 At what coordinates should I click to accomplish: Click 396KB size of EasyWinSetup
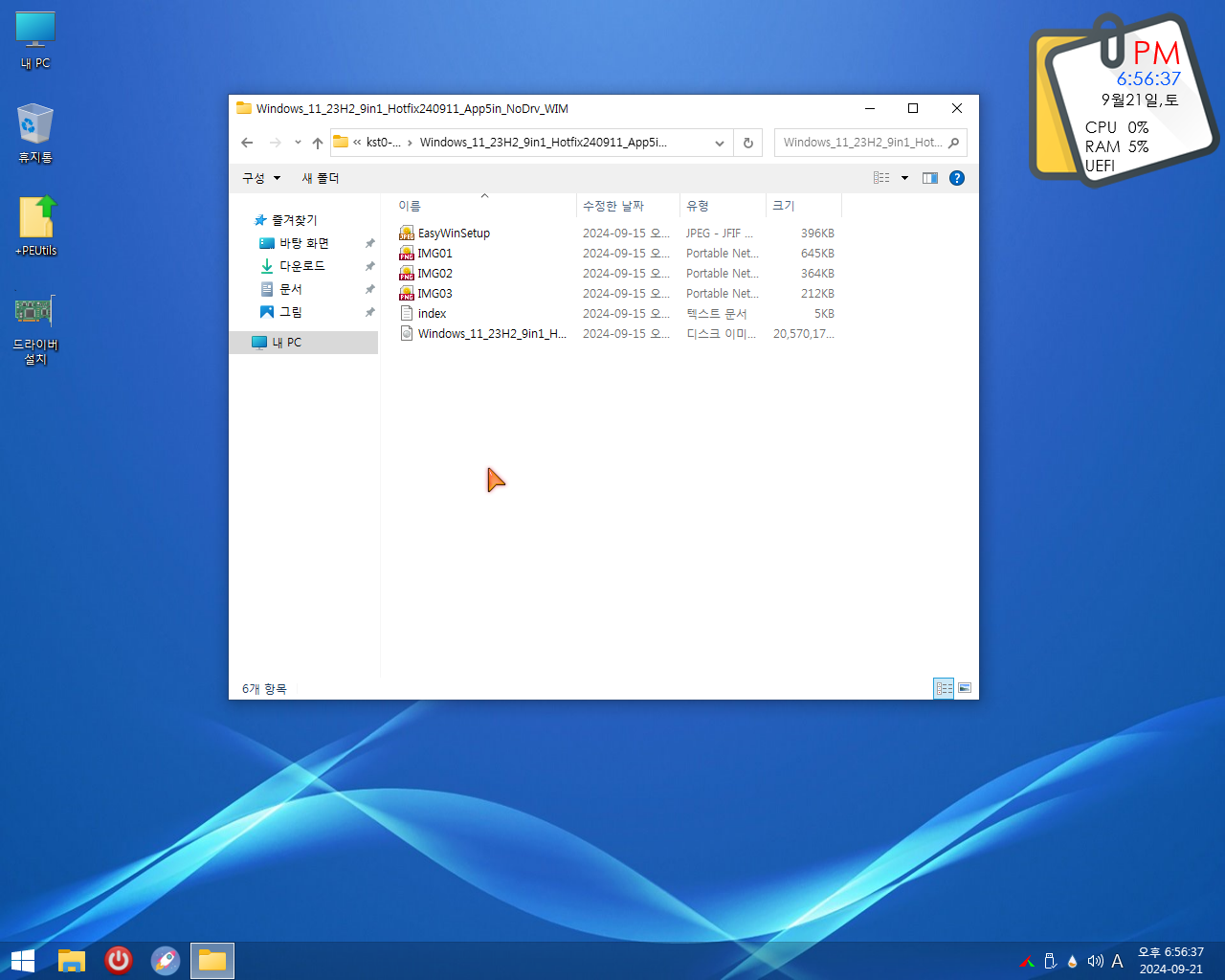coord(817,234)
